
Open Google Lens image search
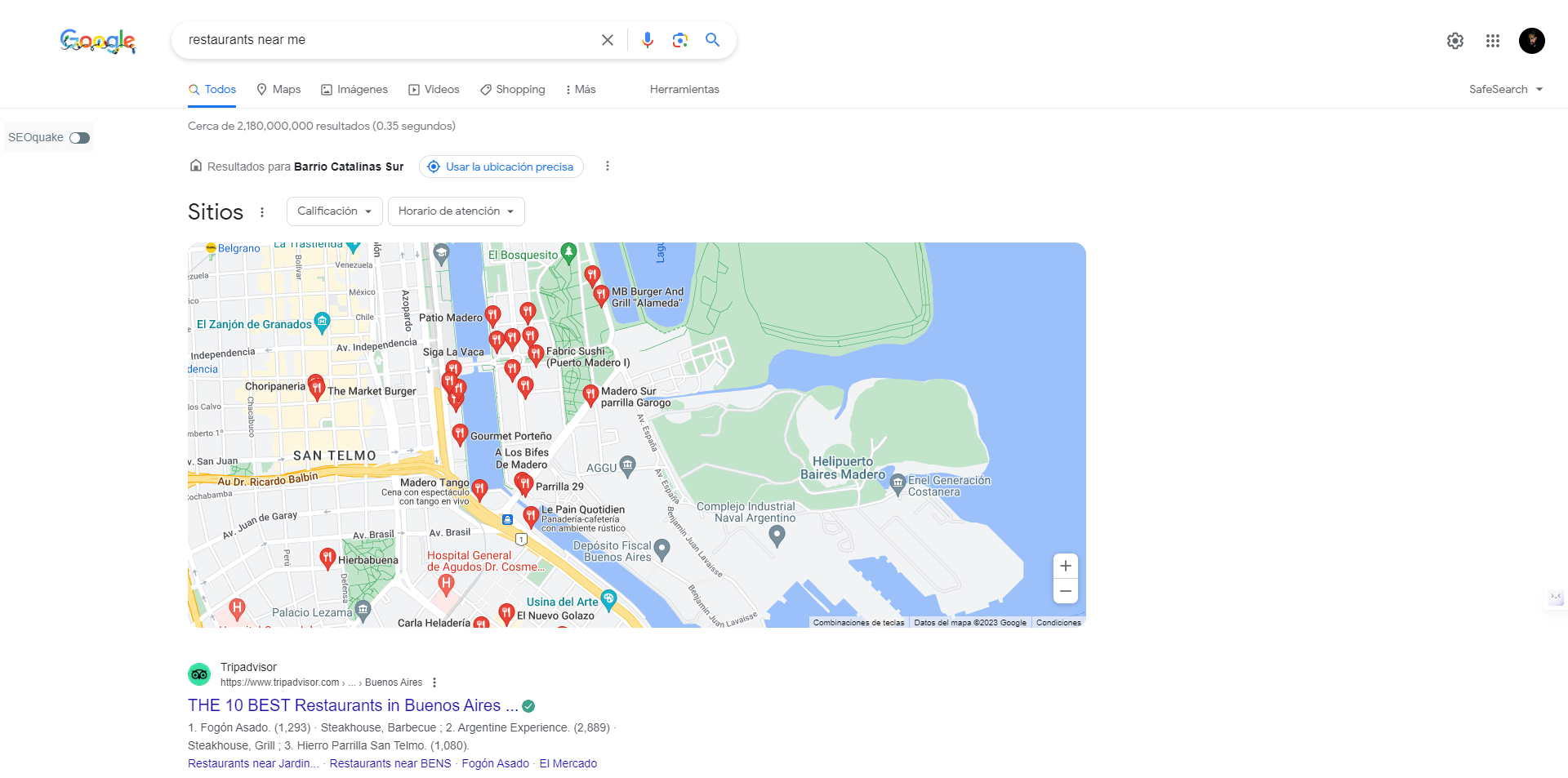[680, 39]
